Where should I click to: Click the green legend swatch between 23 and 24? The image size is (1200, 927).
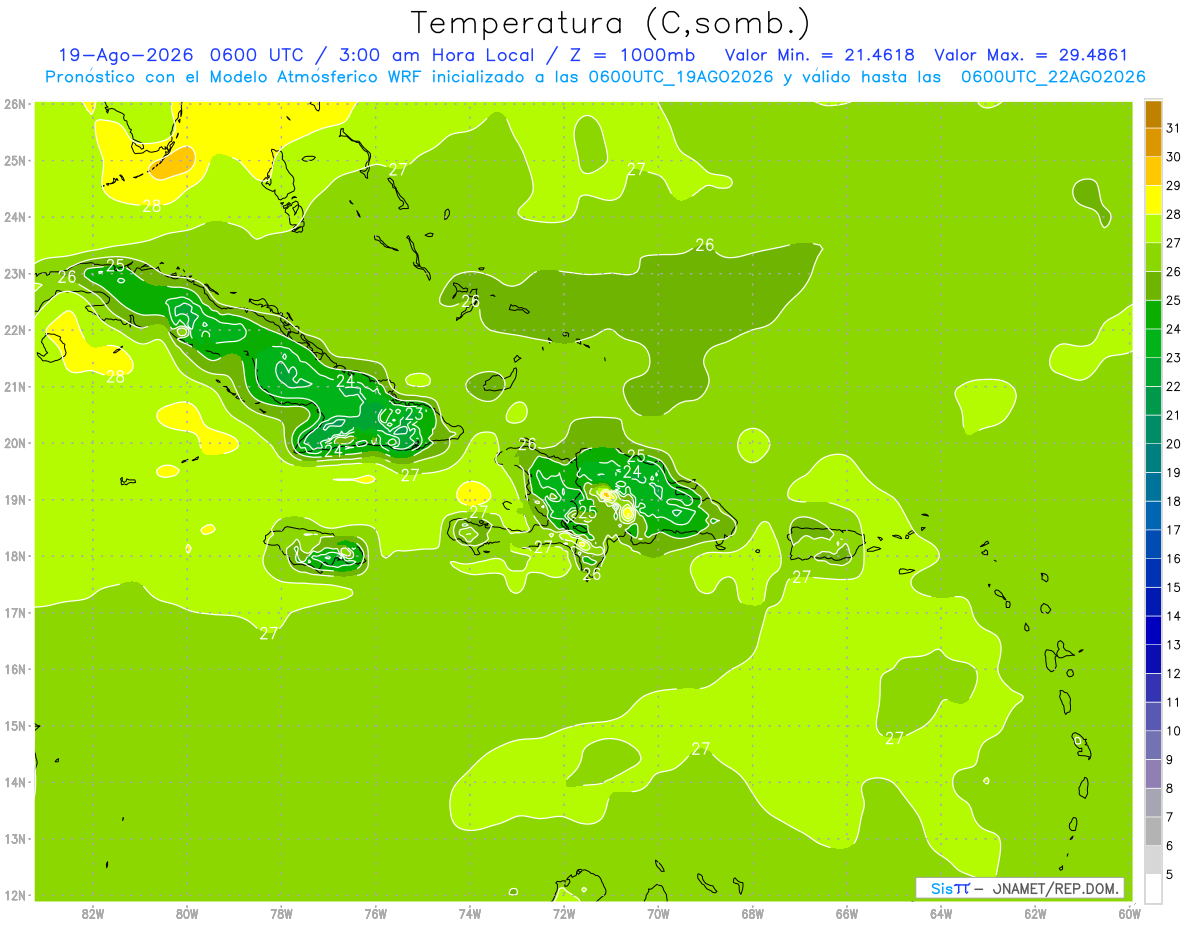click(1153, 343)
